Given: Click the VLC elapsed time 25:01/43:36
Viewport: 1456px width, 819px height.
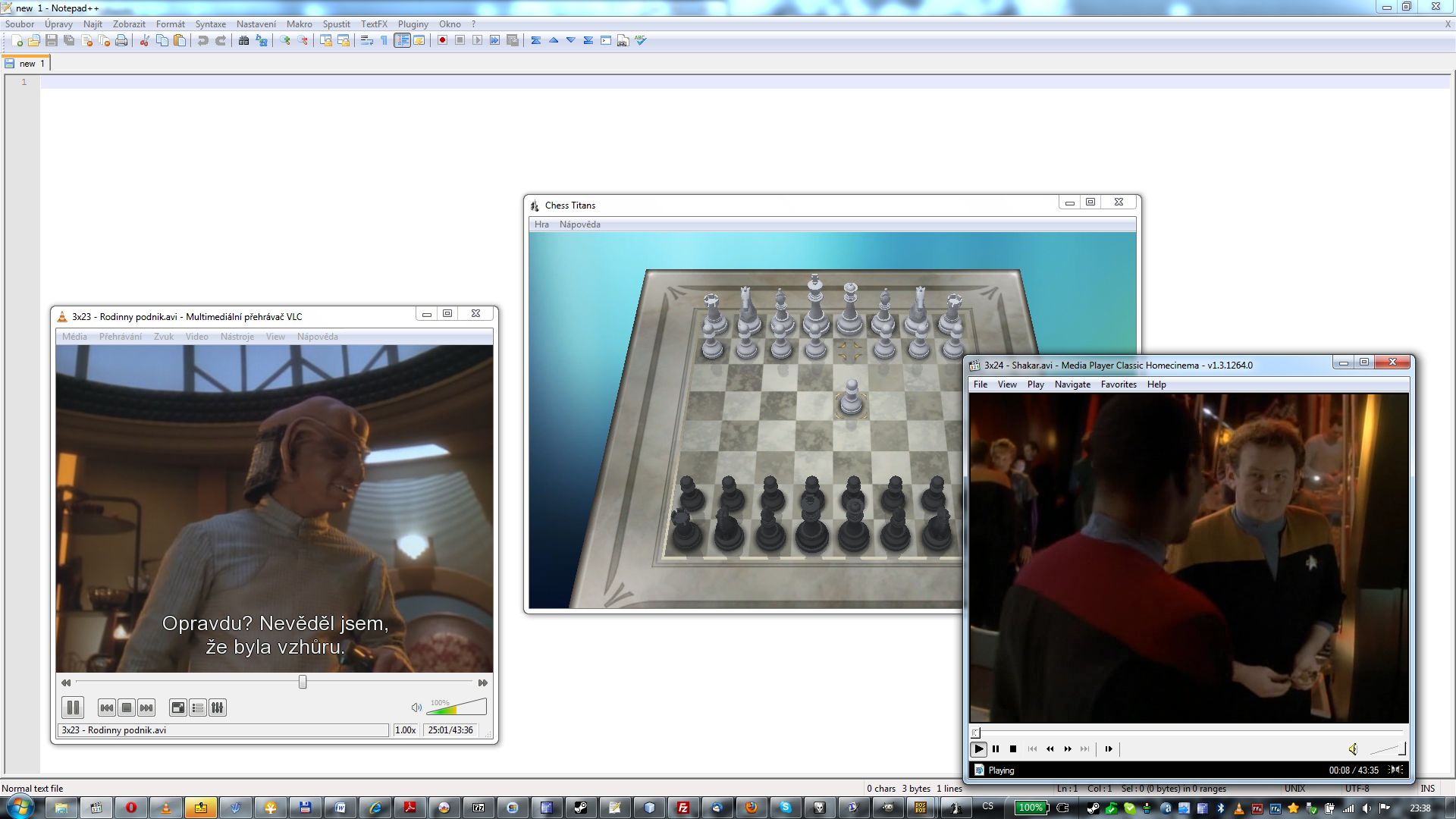Looking at the screenshot, I should pos(450,730).
